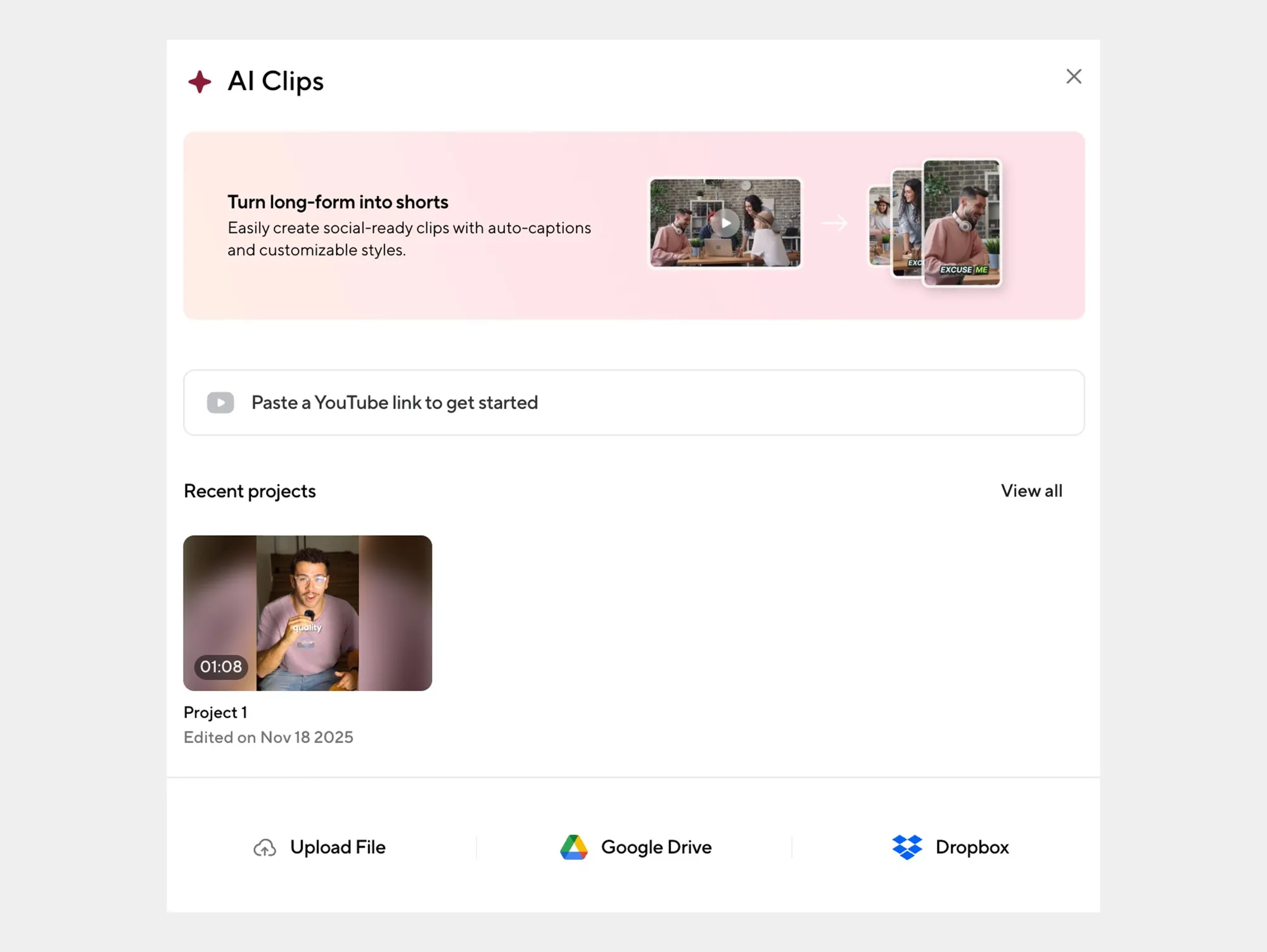This screenshot has height=952, width=1267.
Task: Click the Recent projects heading
Action: pyautogui.click(x=250, y=491)
